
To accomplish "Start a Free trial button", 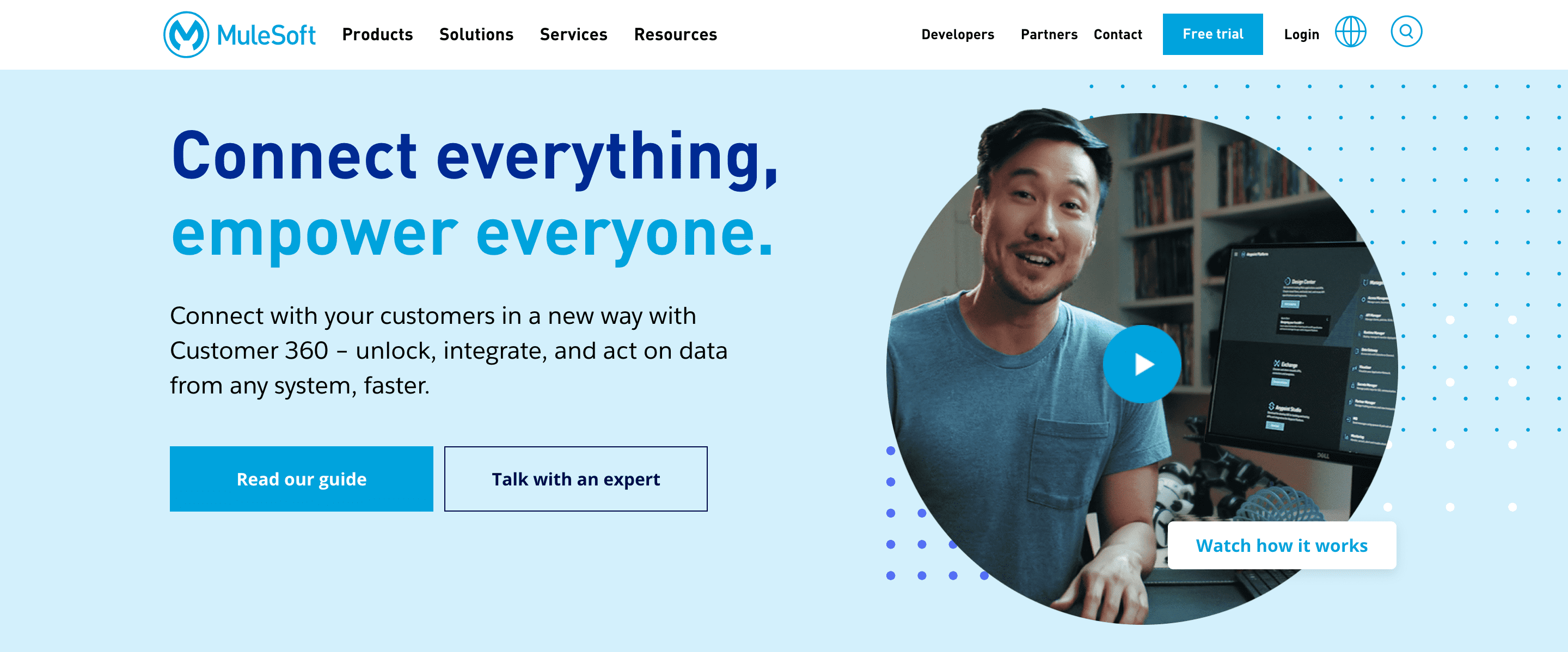I will pos(1212,34).
